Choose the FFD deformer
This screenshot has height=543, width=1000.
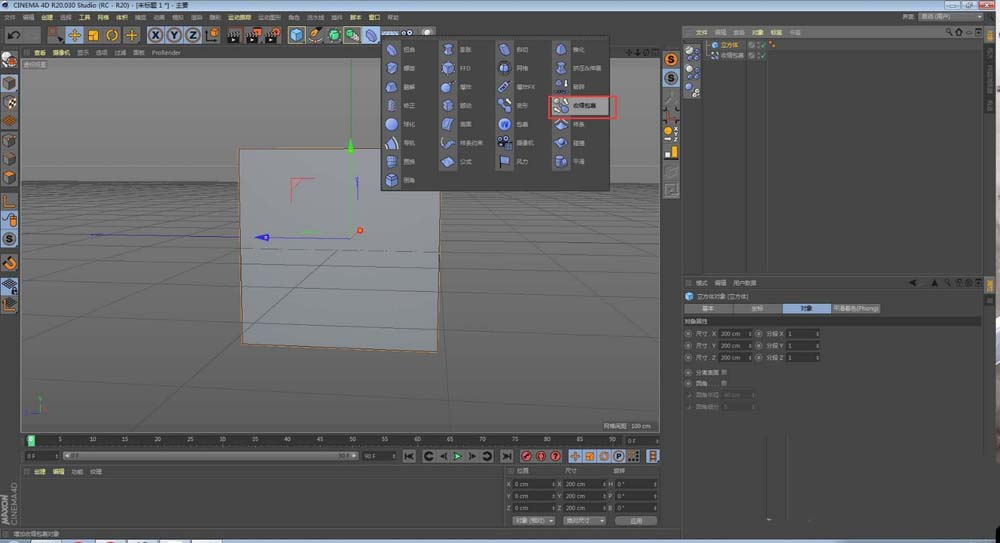pyautogui.click(x=457, y=68)
